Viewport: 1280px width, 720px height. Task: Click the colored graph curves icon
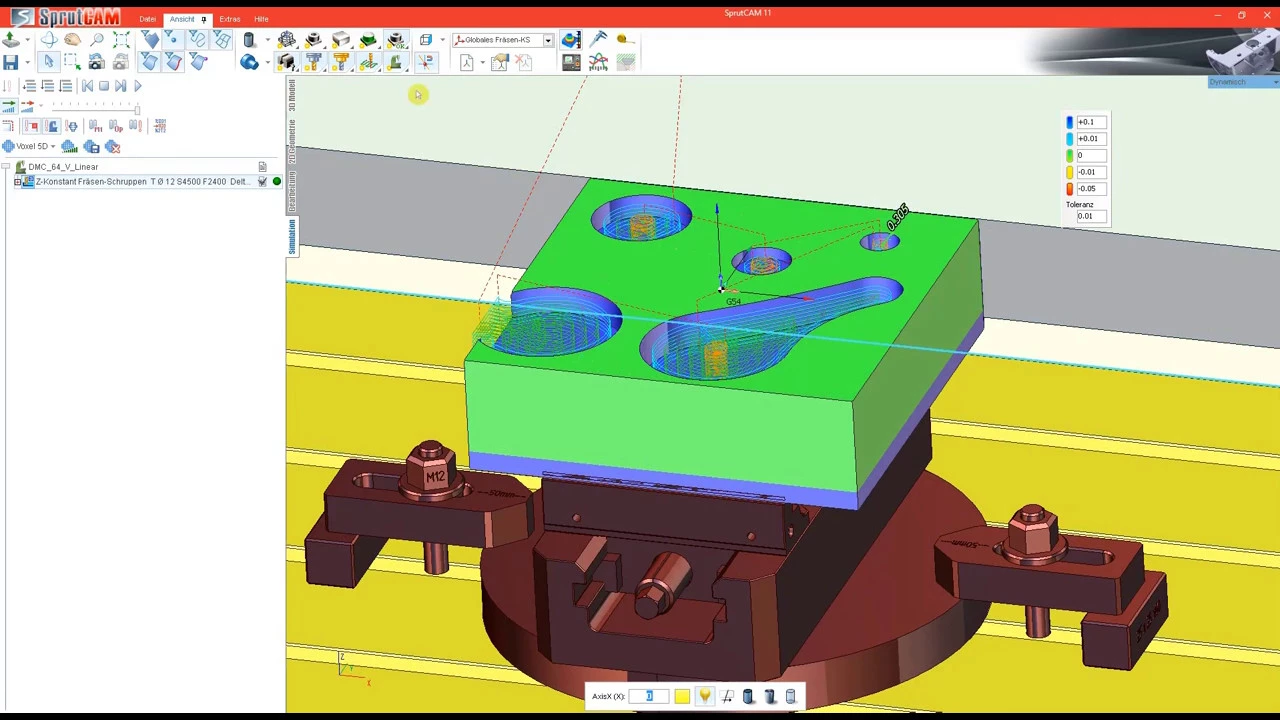598,62
